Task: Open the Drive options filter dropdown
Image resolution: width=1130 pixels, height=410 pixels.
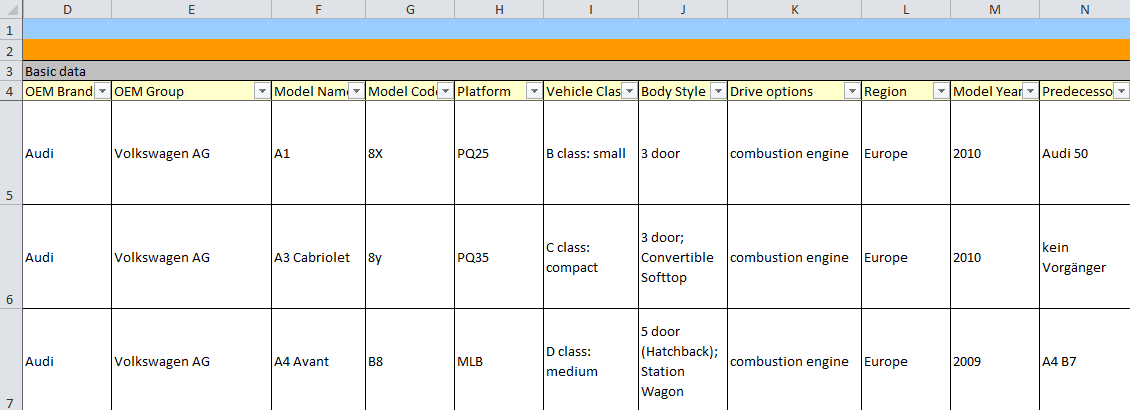Action: coord(853,92)
